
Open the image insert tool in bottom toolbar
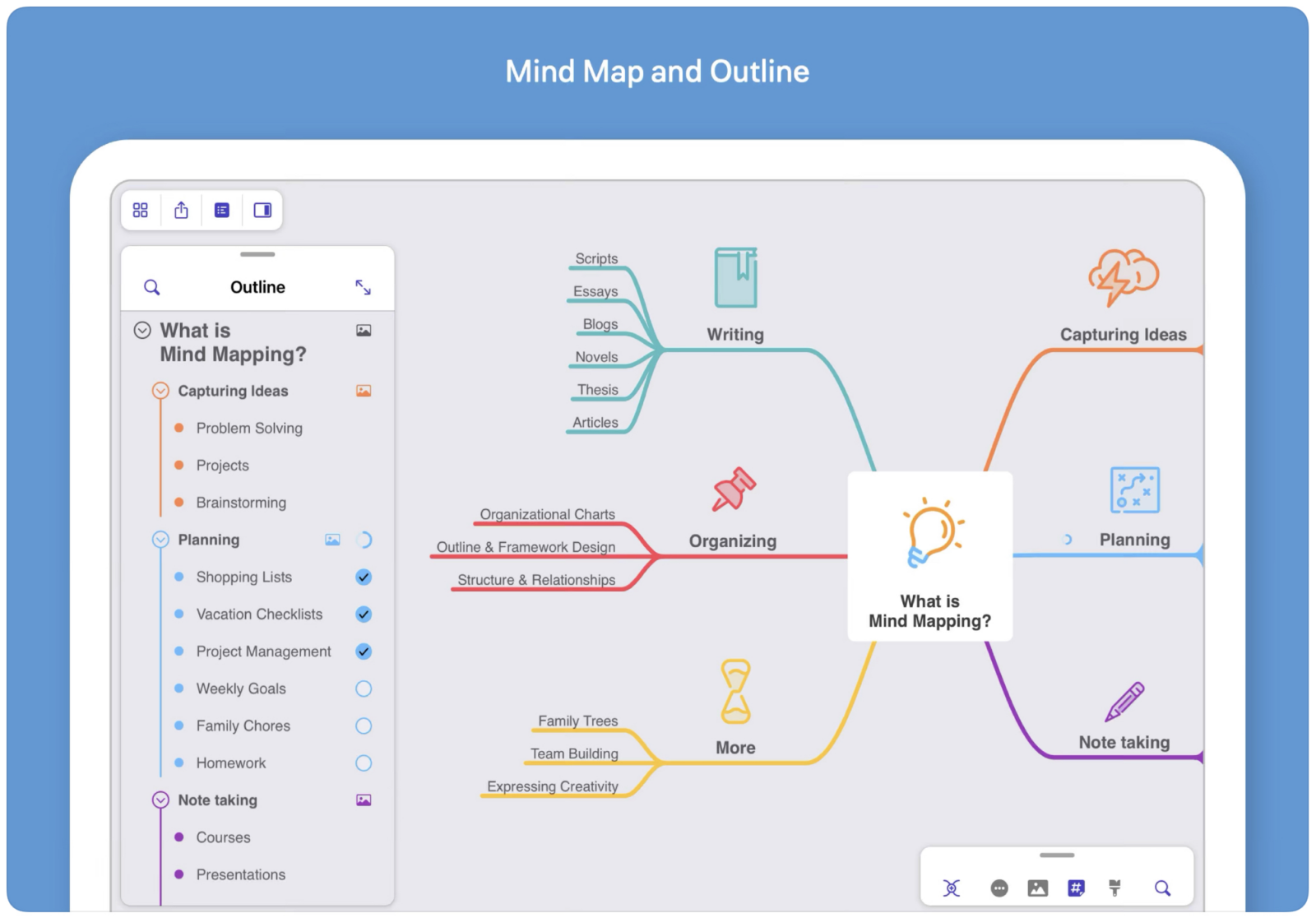[1037, 888]
